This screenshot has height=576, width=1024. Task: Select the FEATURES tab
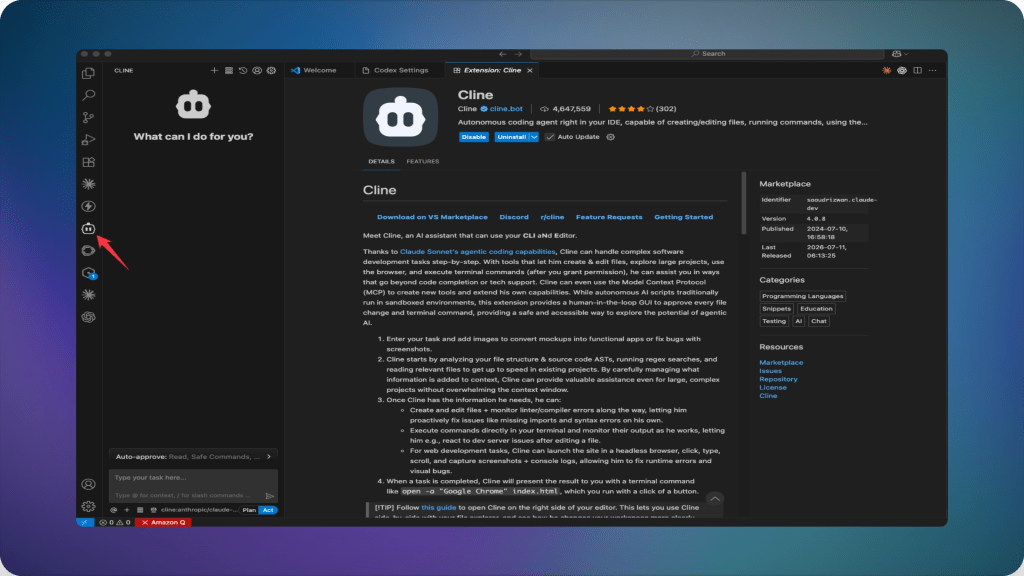(x=423, y=161)
